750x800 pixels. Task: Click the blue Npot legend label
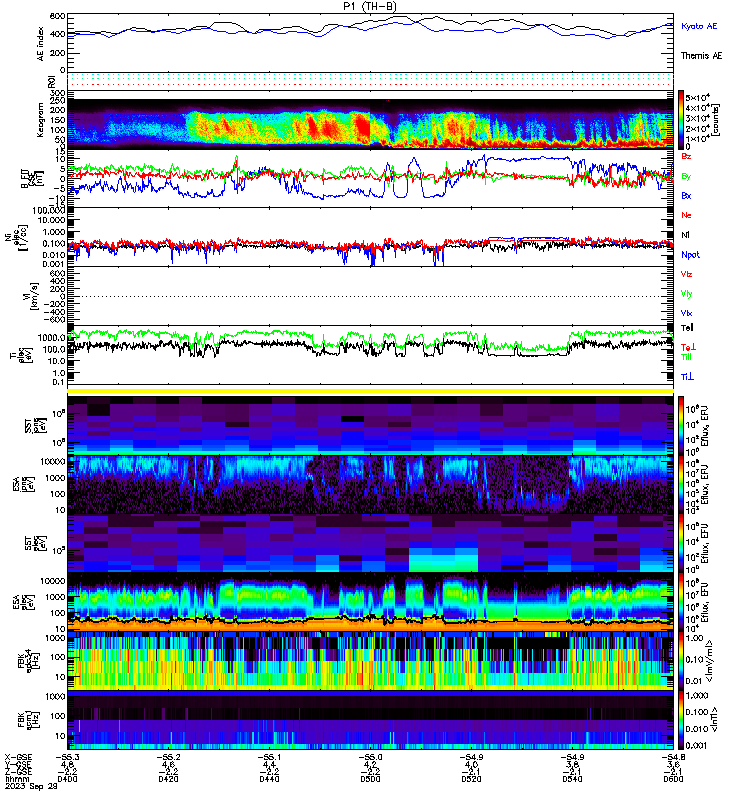tap(690, 255)
